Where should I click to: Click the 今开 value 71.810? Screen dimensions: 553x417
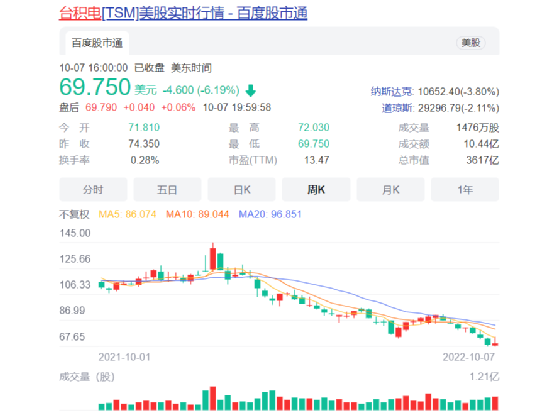144,127
